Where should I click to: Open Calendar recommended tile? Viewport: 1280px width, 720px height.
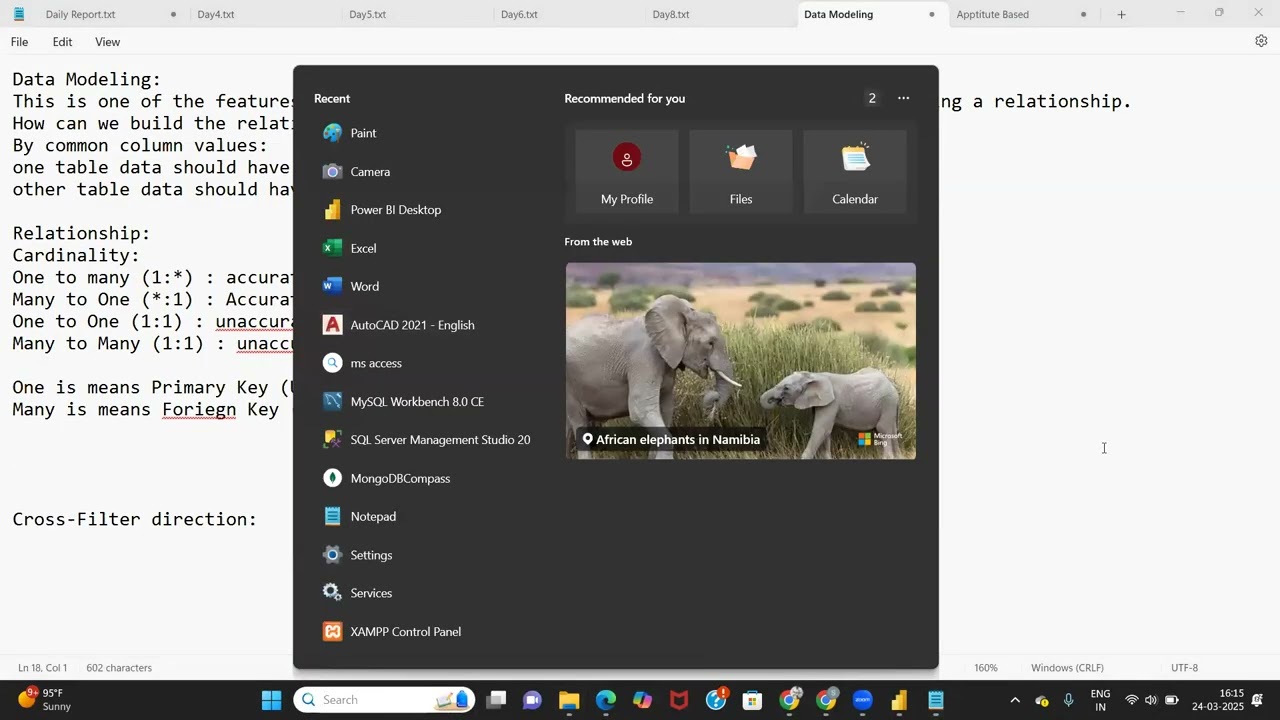point(855,171)
